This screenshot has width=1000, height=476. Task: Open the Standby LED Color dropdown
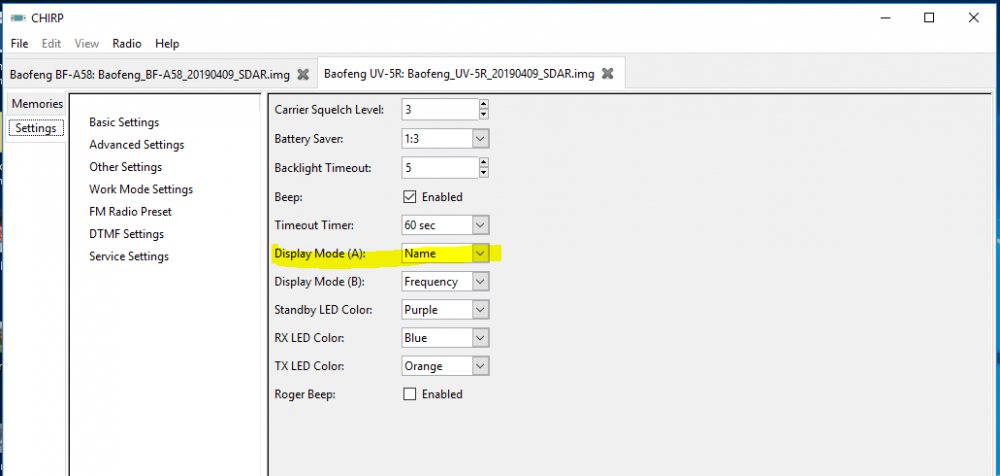[480, 309]
